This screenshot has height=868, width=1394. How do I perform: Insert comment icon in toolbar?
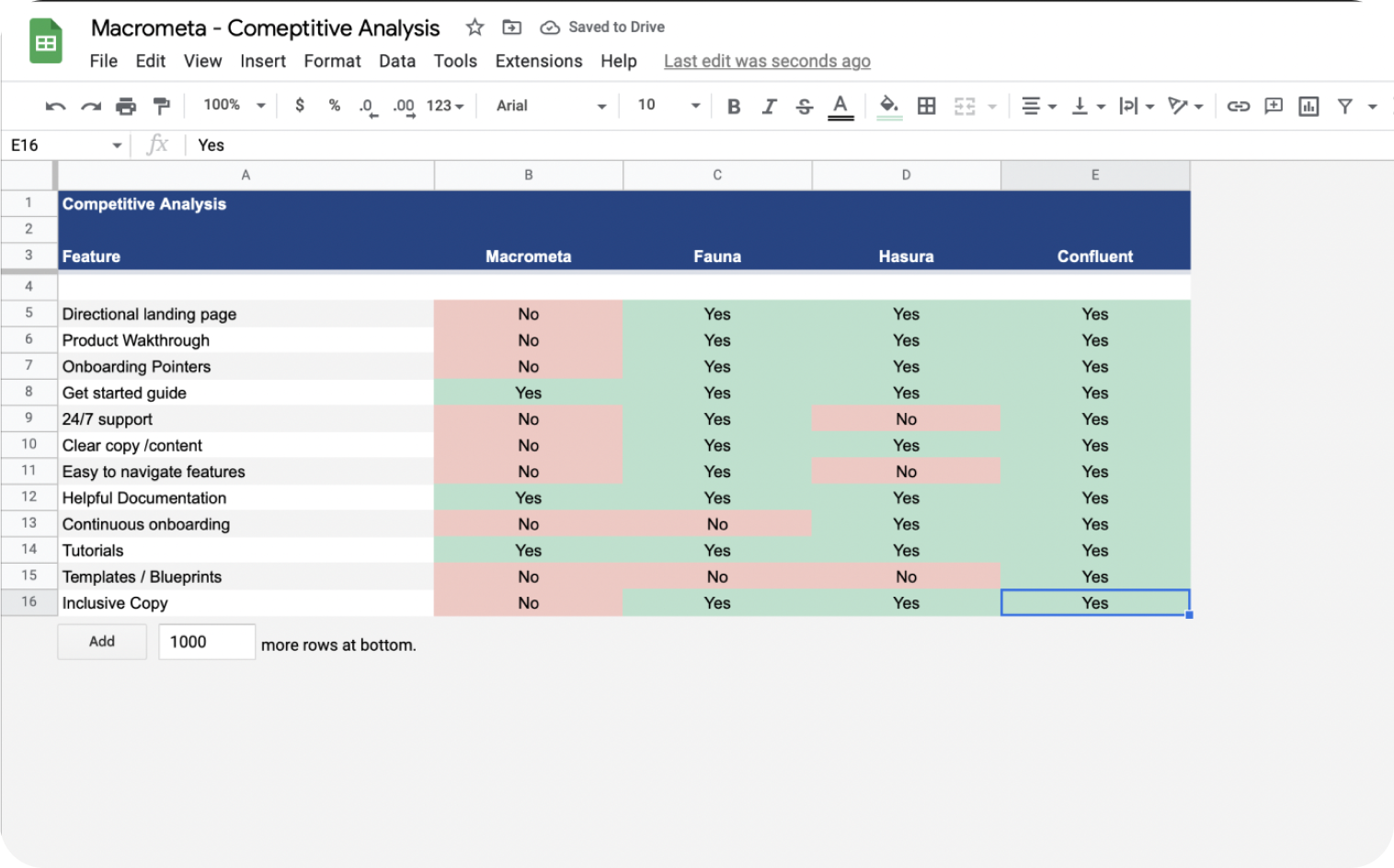pyautogui.click(x=1274, y=107)
